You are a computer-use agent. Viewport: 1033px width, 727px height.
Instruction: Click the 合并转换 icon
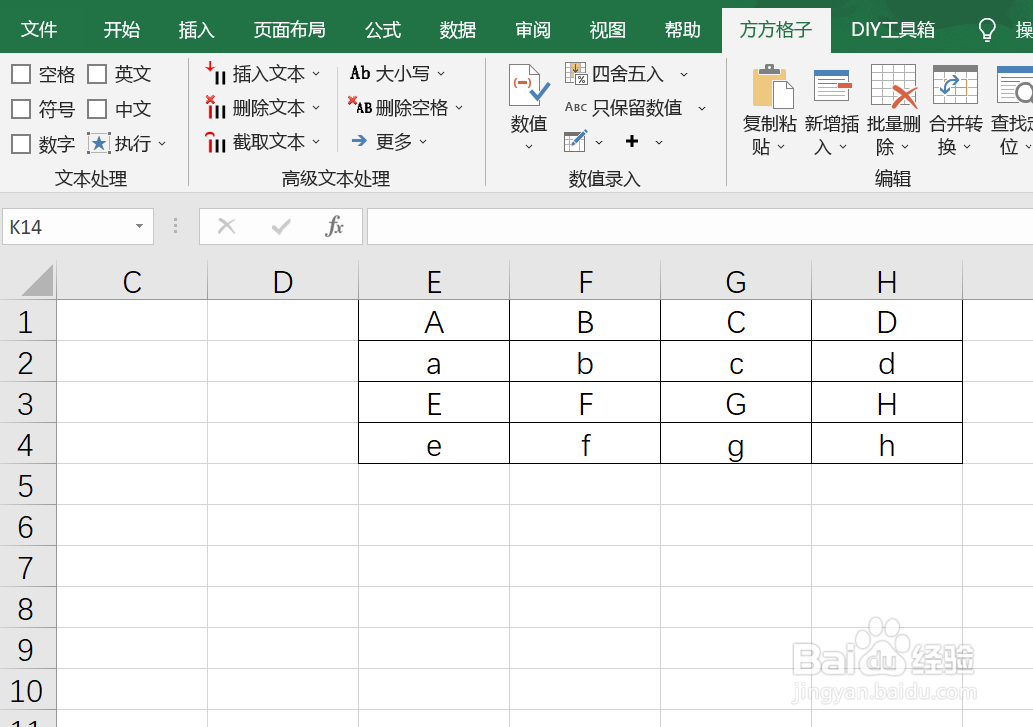click(955, 85)
